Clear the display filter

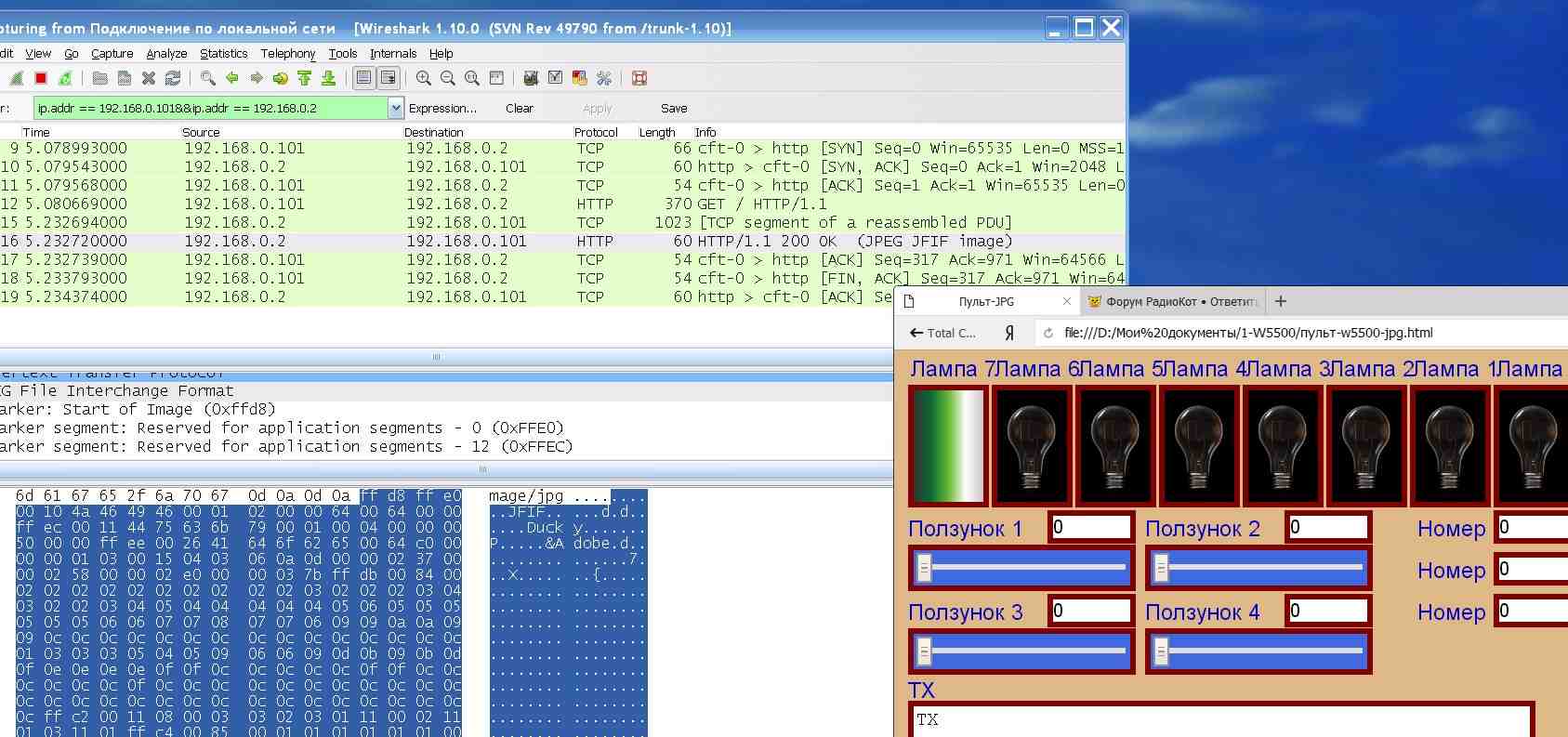point(519,108)
